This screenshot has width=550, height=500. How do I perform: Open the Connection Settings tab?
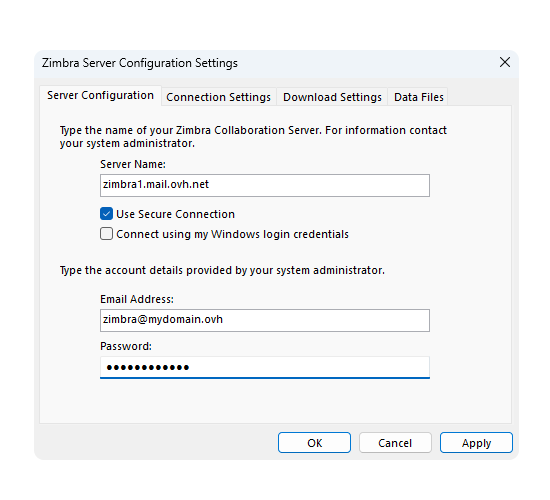point(219,97)
